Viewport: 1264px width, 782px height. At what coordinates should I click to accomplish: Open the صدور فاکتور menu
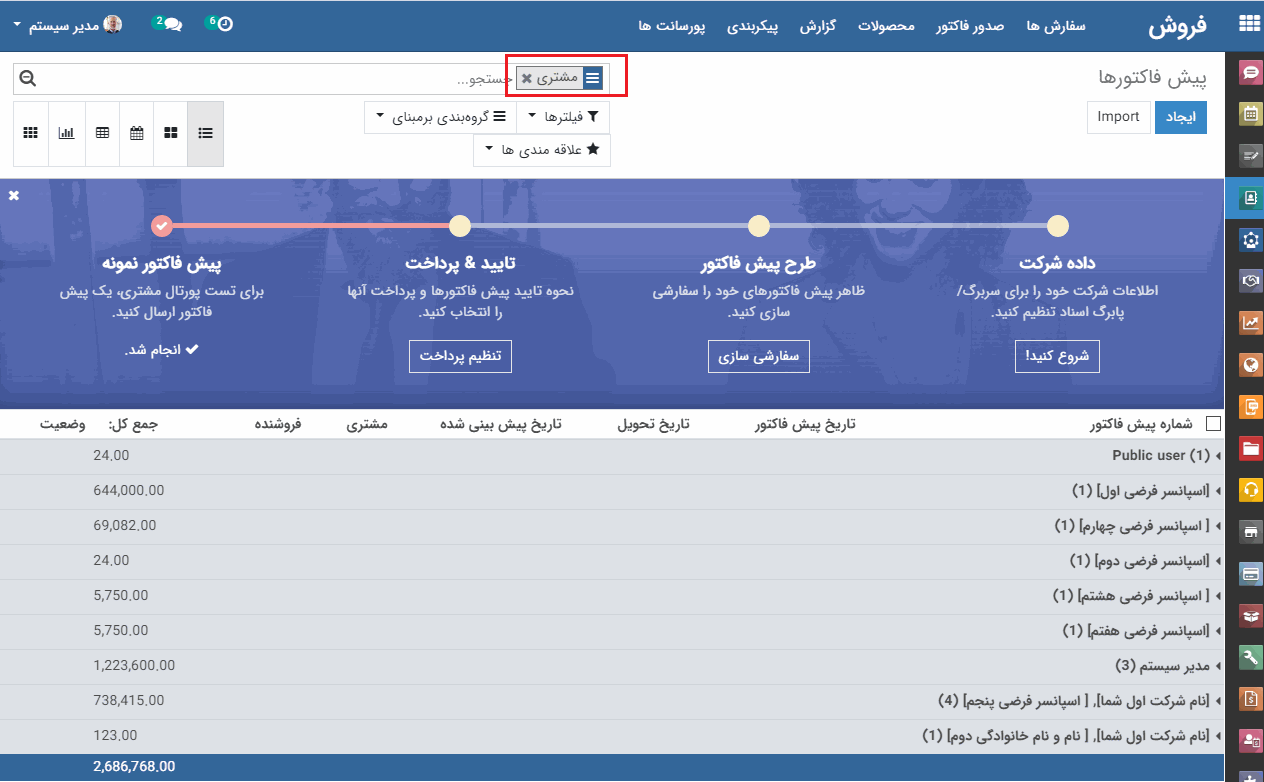[970, 26]
